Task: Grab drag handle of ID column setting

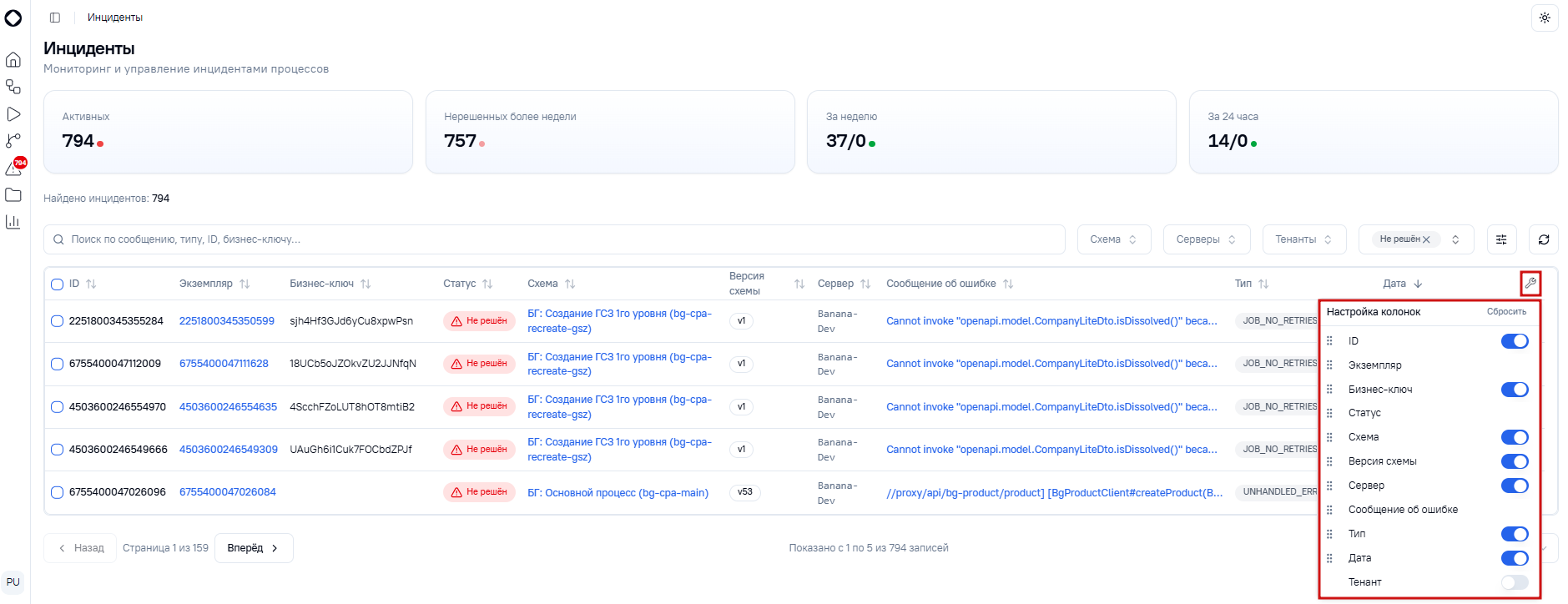Action: click(1330, 341)
